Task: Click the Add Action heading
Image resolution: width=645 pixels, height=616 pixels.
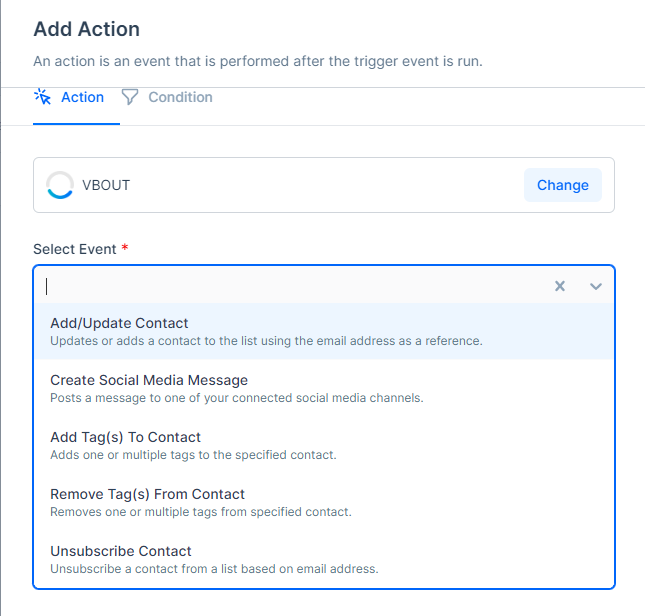Action: point(86,29)
